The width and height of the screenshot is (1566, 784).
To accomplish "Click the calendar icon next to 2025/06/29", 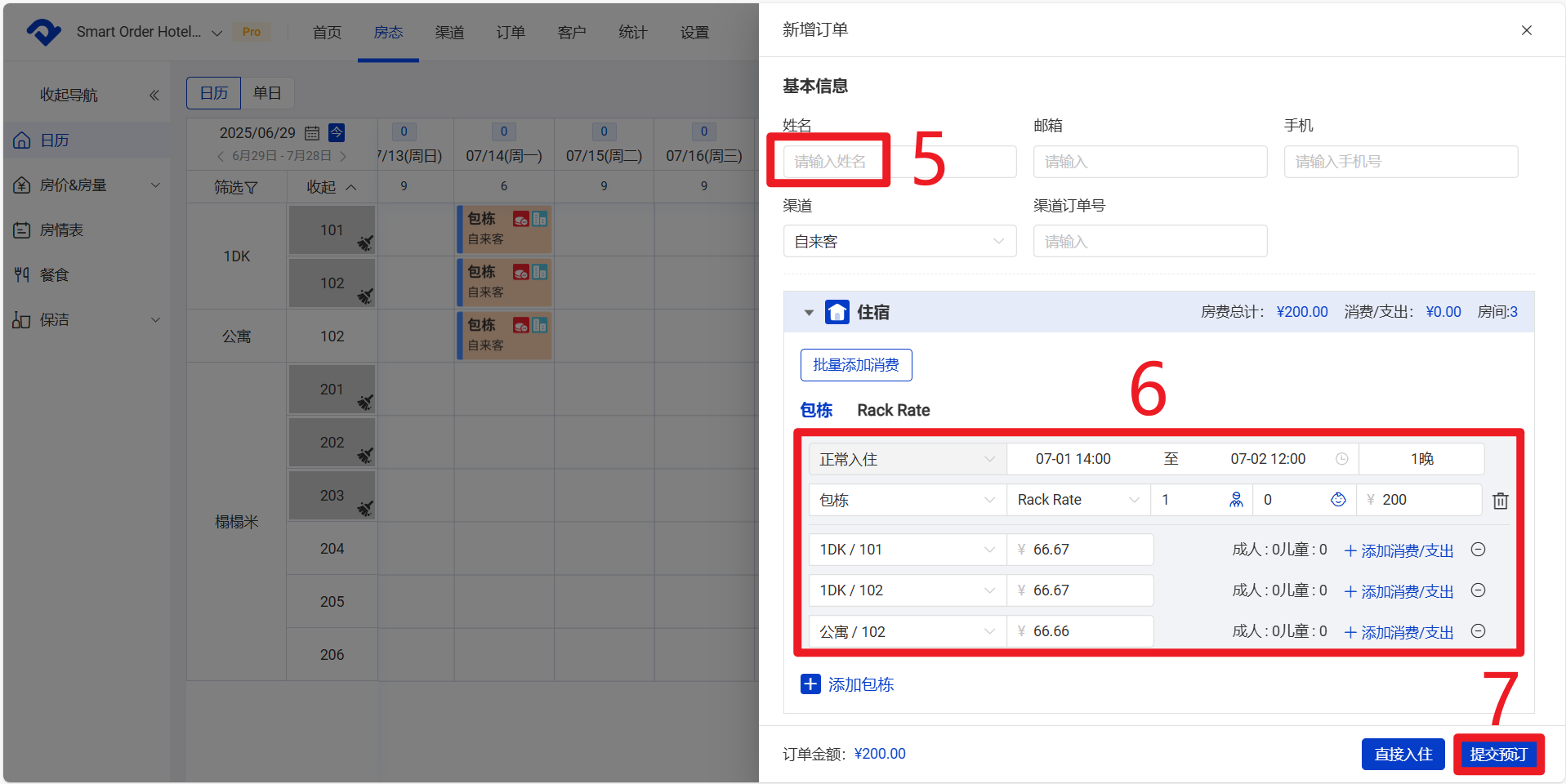I will (312, 133).
